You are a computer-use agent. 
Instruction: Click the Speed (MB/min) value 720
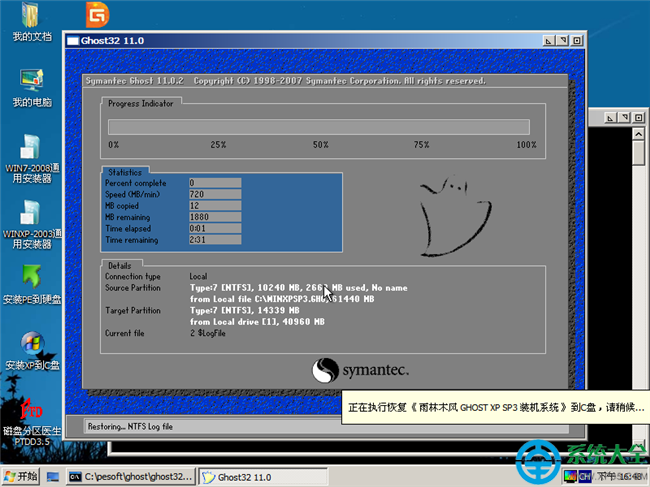[215, 194]
